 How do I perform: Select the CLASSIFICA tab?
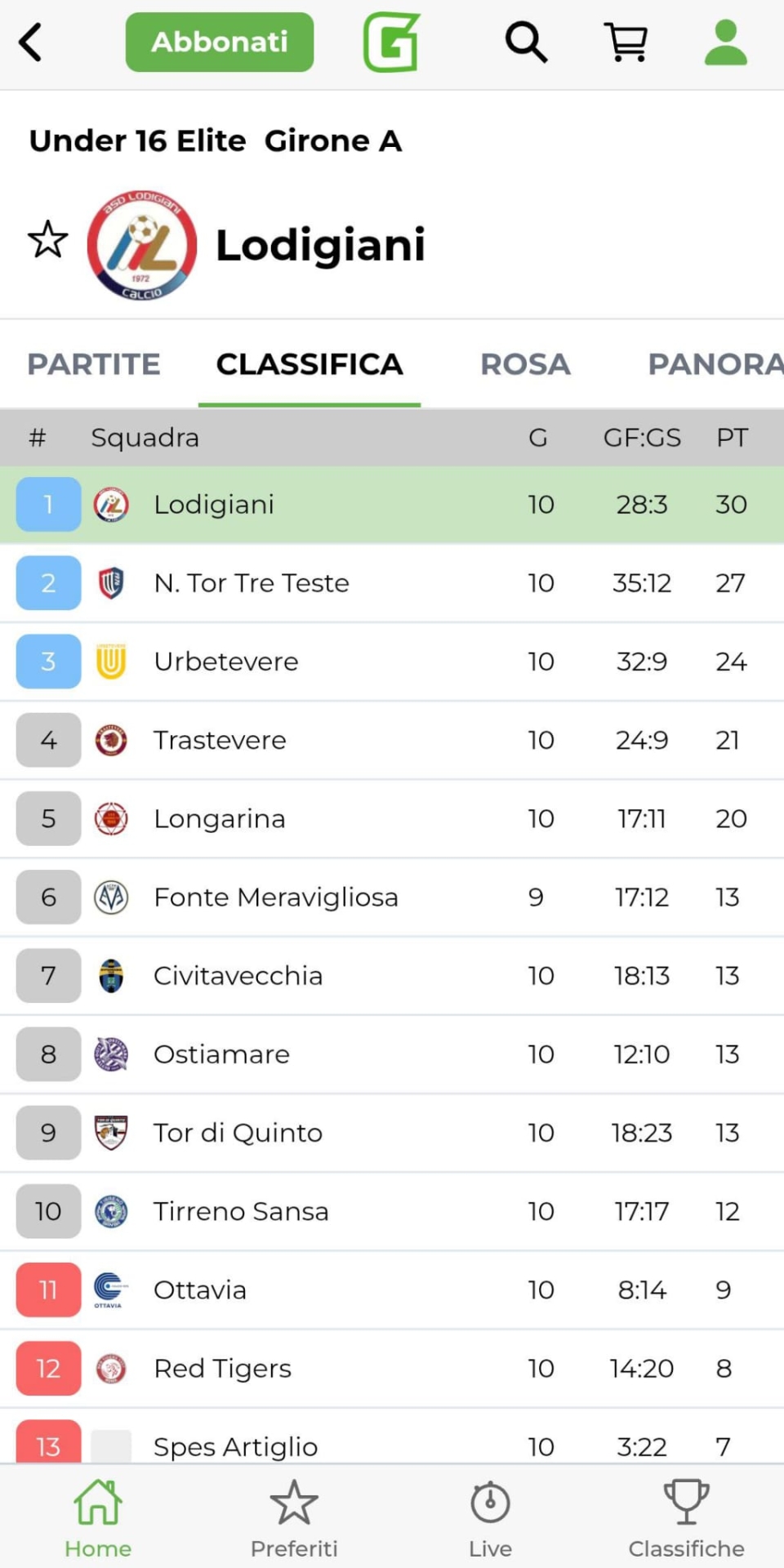point(310,364)
